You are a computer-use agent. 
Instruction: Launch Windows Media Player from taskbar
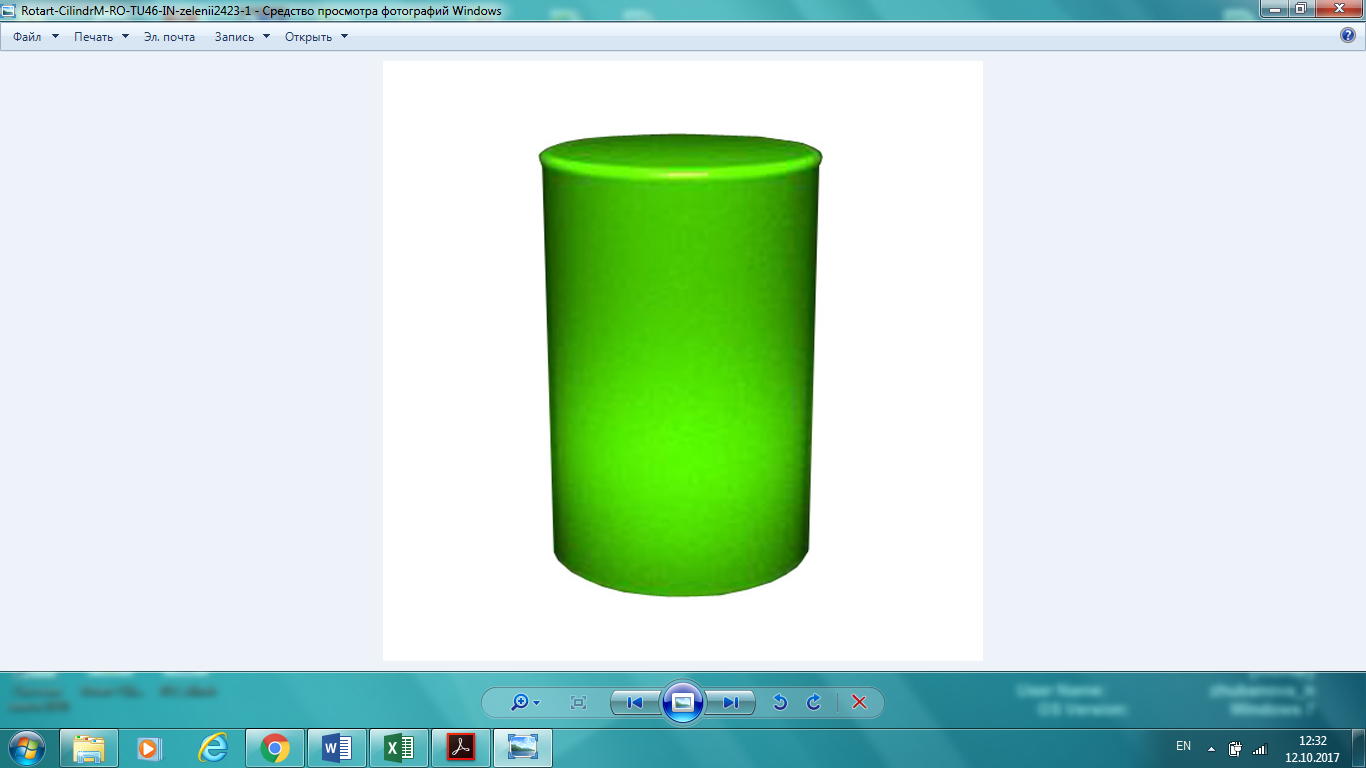(x=148, y=748)
